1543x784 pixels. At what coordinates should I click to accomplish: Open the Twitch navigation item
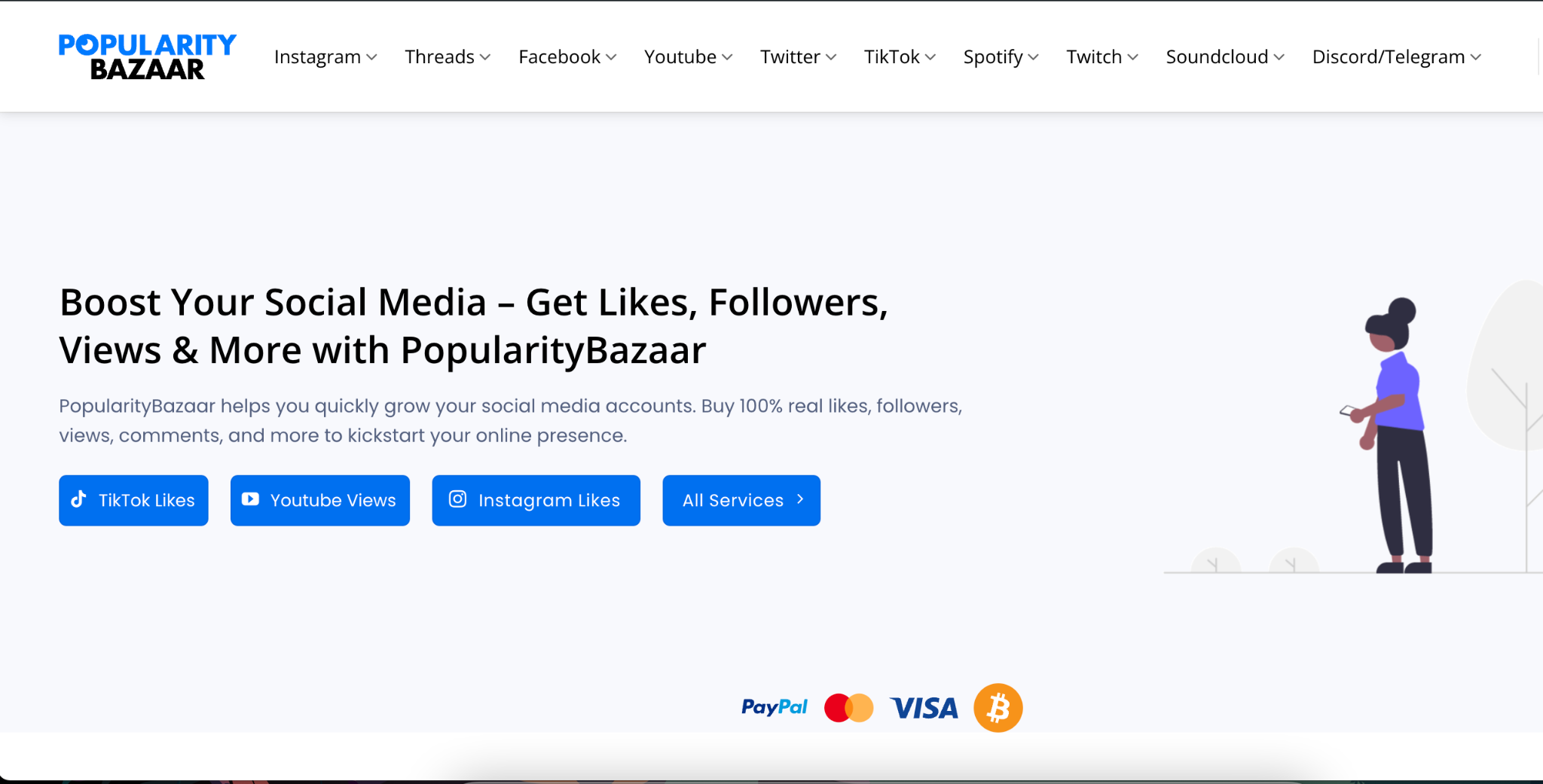pos(1101,57)
